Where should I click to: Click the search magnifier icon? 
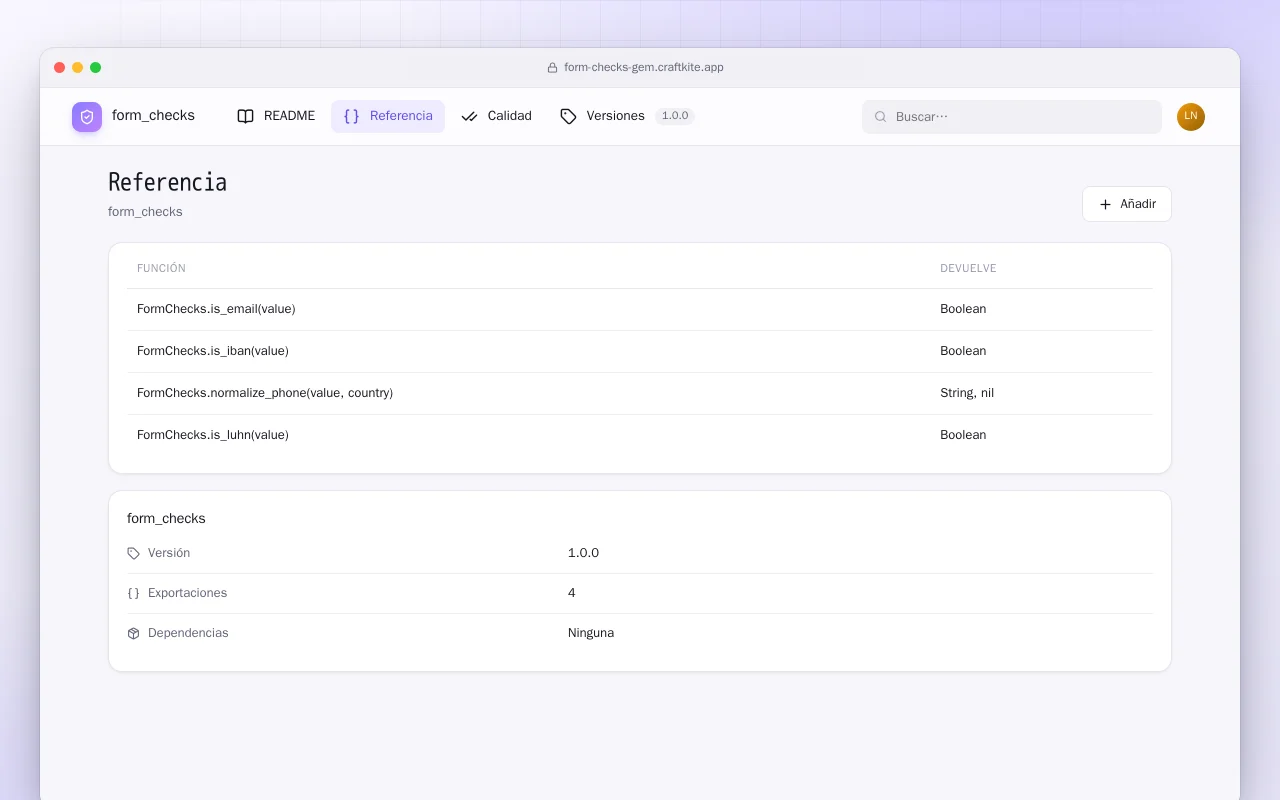881,117
